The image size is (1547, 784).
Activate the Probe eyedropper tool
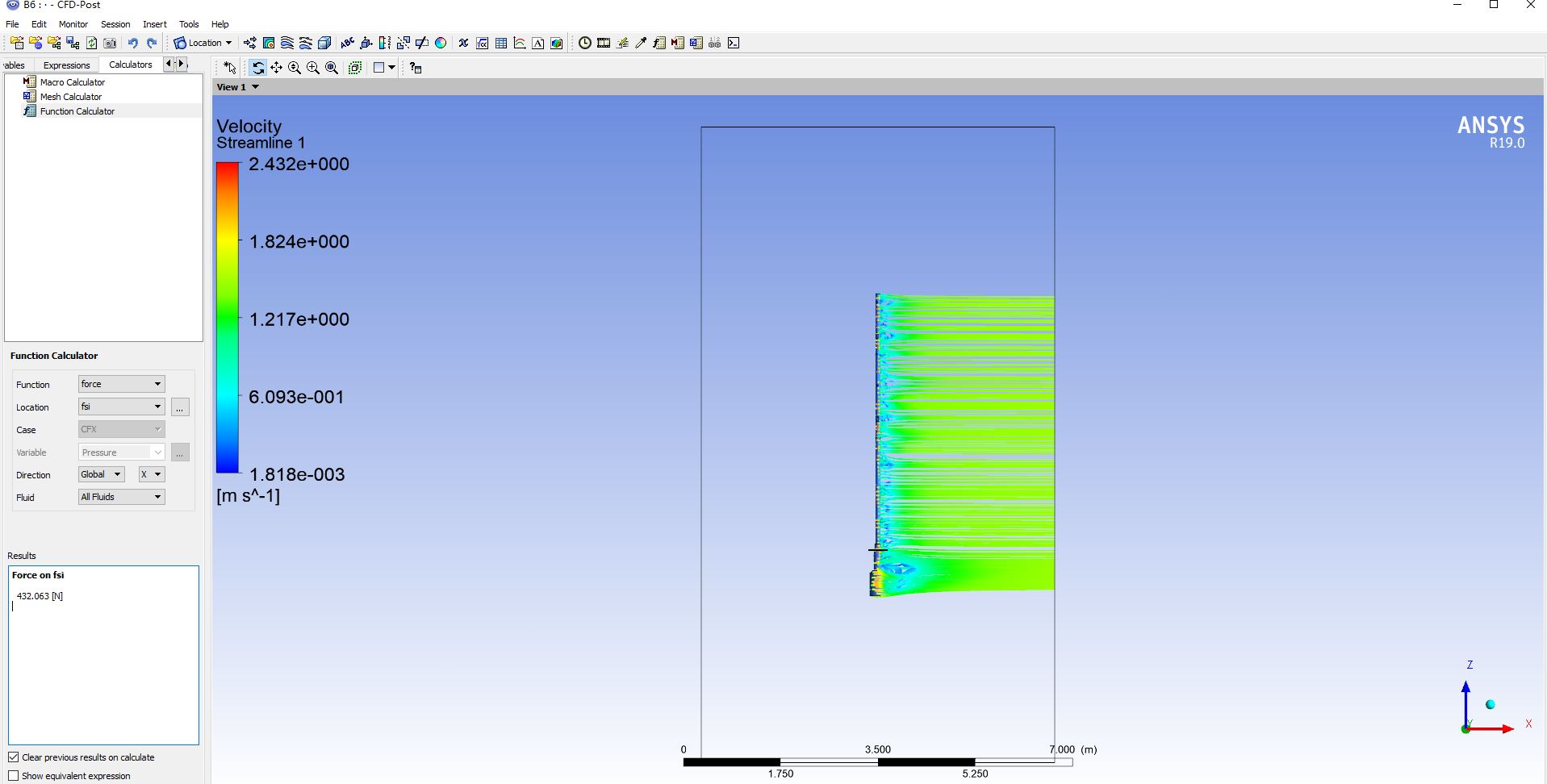[x=641, y=43]
